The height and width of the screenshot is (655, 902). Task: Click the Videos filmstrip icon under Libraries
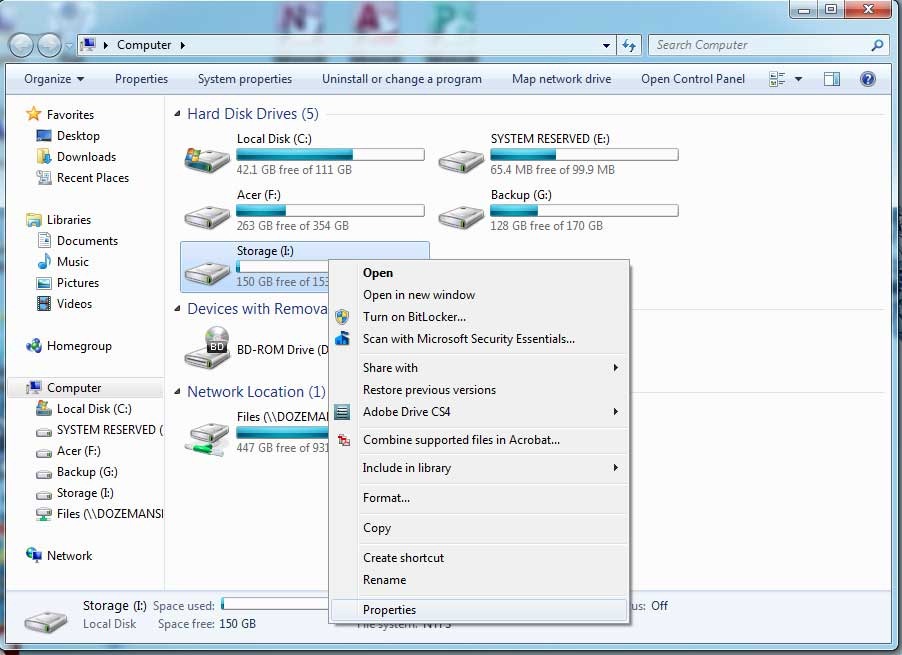point(44,304)
